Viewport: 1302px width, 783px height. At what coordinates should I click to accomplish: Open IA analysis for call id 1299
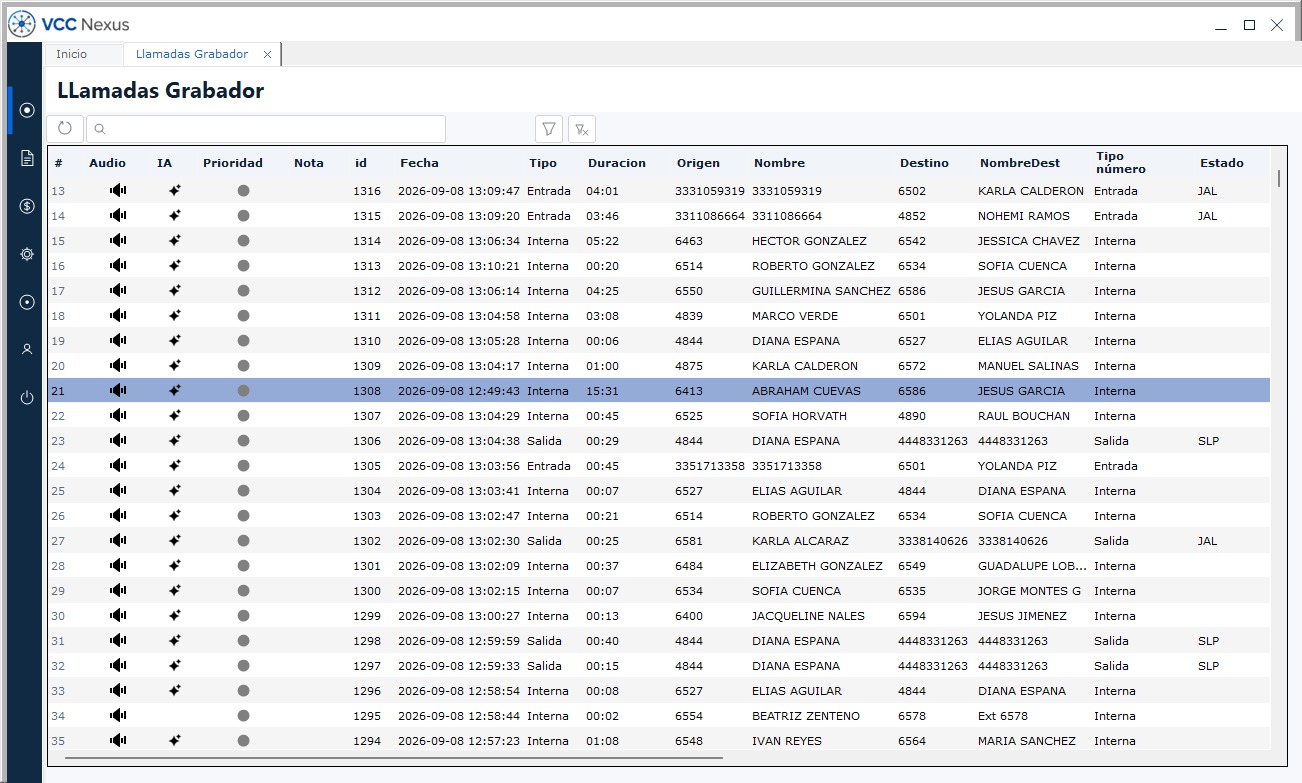click(174, 615)
